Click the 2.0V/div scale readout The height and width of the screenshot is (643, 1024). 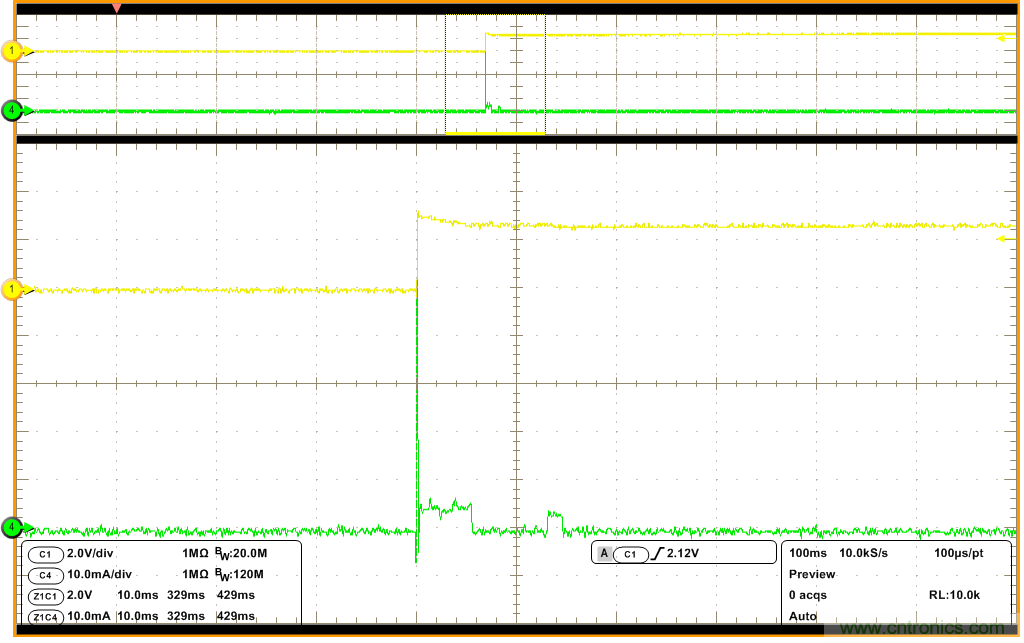point(90,554)
